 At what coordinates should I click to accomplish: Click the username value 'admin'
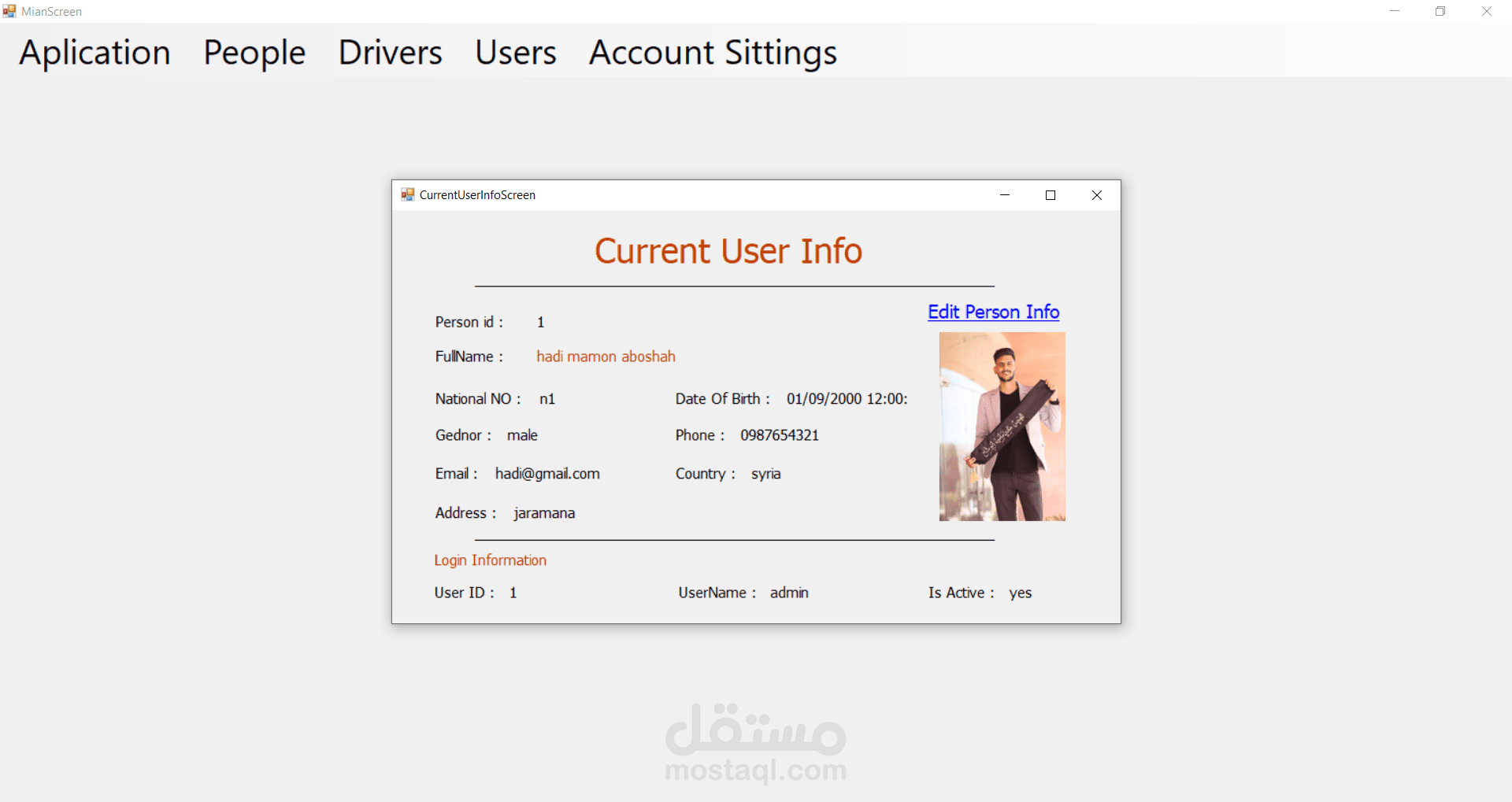click(789, 593)
